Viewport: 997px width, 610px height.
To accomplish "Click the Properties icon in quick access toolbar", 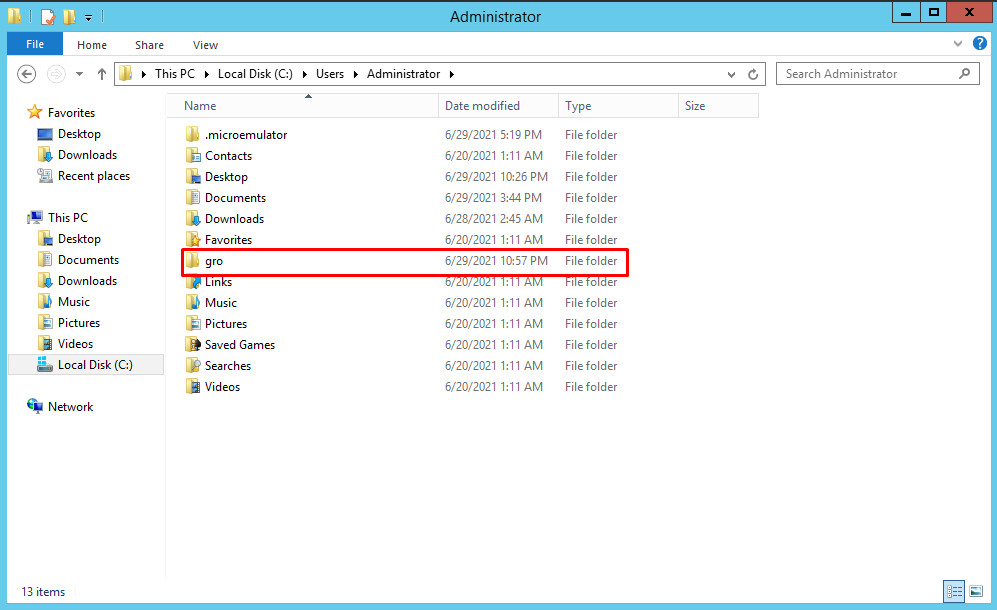I will [47, 17].
